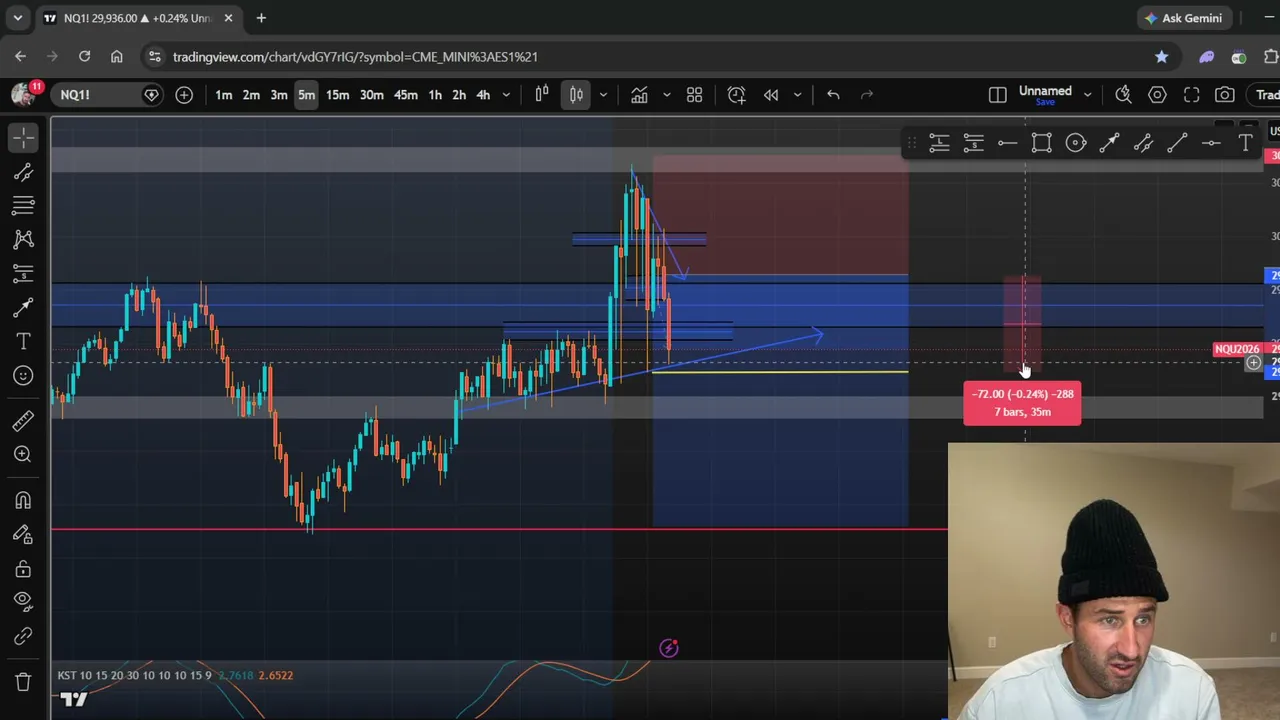Toggle magnet mode for drawings
The height and width of the screenshot is (720, 1280).
[23, 500]
